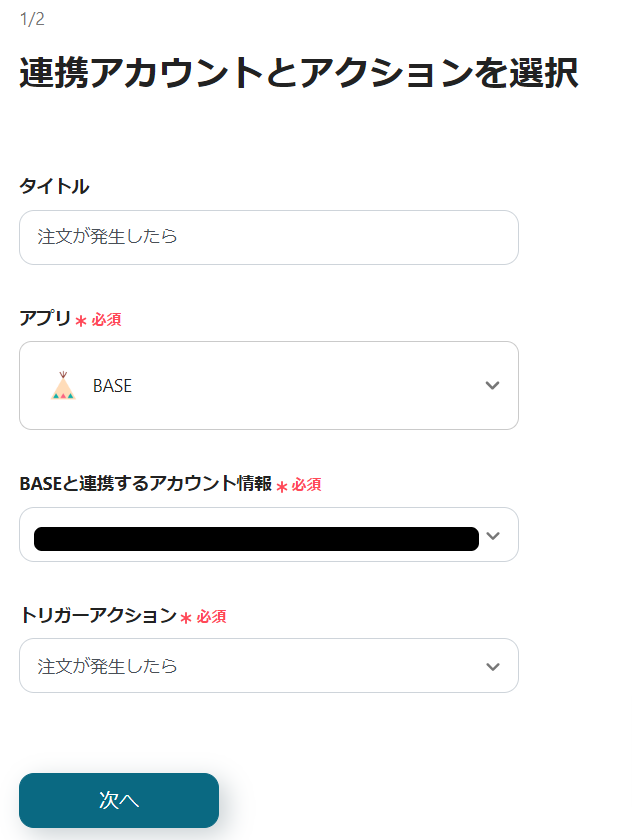Open the blacked-out linked account selector
632x840 pixels.
click(x=256, y=538)
